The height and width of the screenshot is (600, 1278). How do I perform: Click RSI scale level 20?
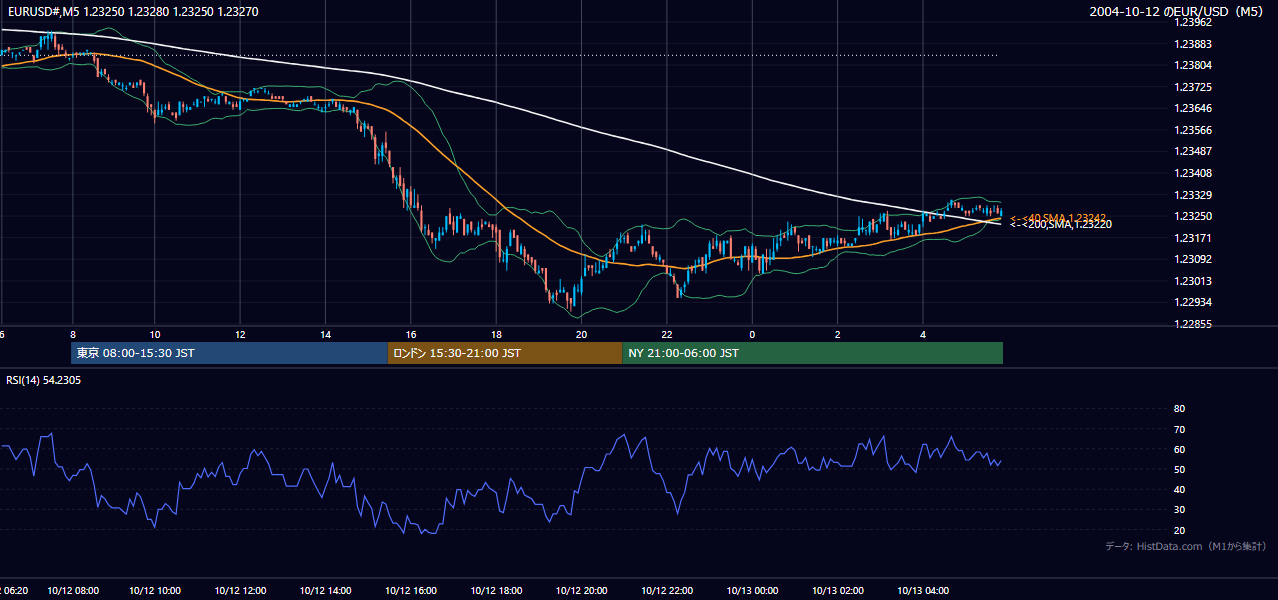[x=1179, y=530]
